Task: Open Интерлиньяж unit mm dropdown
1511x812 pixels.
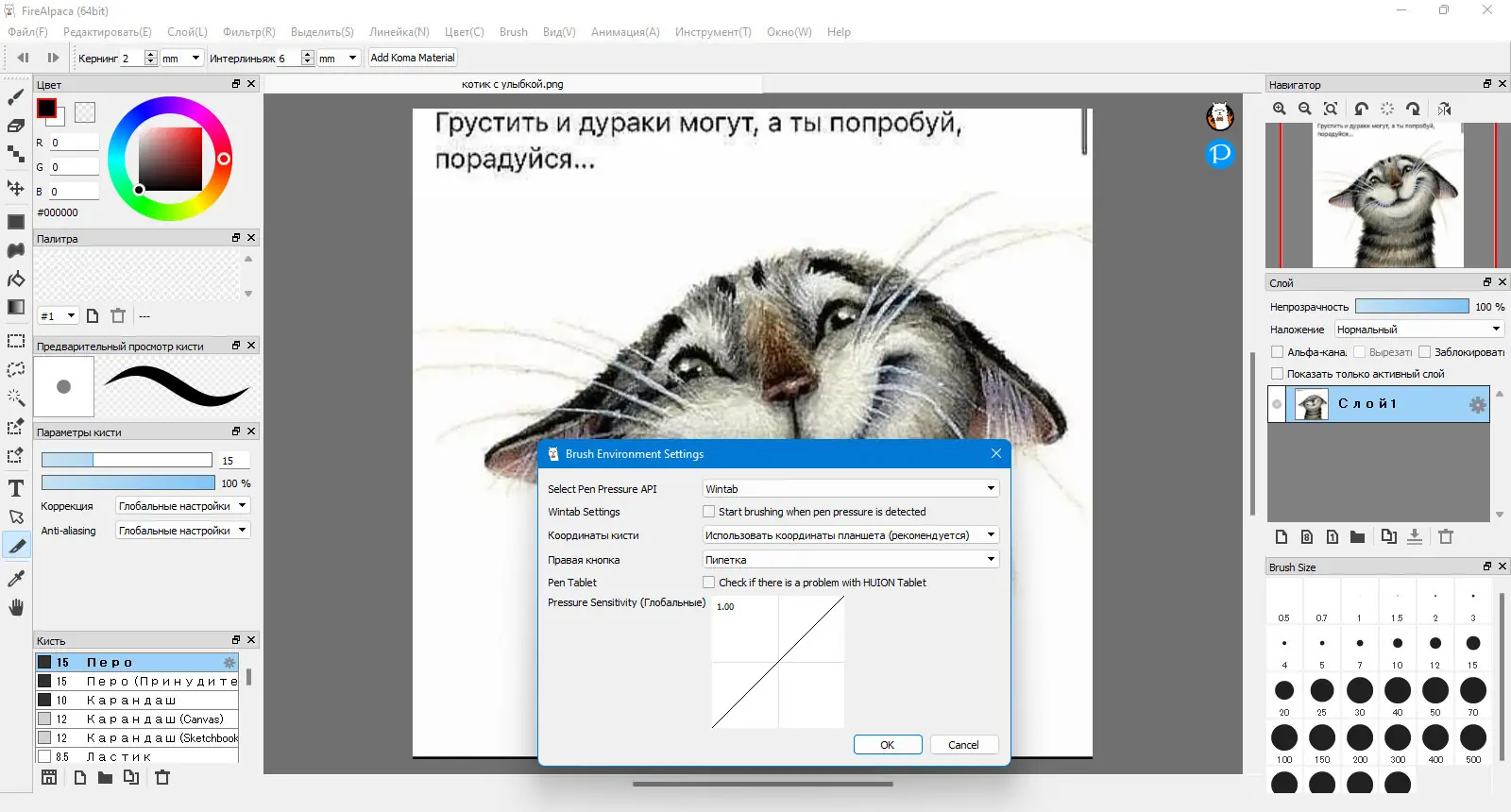Action: click(338, 58)
